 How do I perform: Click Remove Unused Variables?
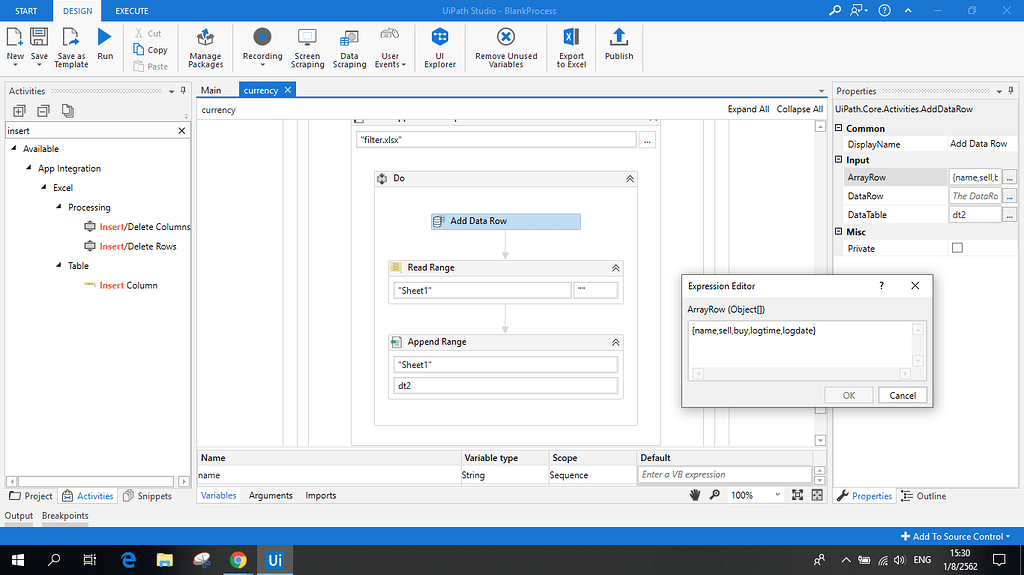pyautogui.click(x=505, y=47)
